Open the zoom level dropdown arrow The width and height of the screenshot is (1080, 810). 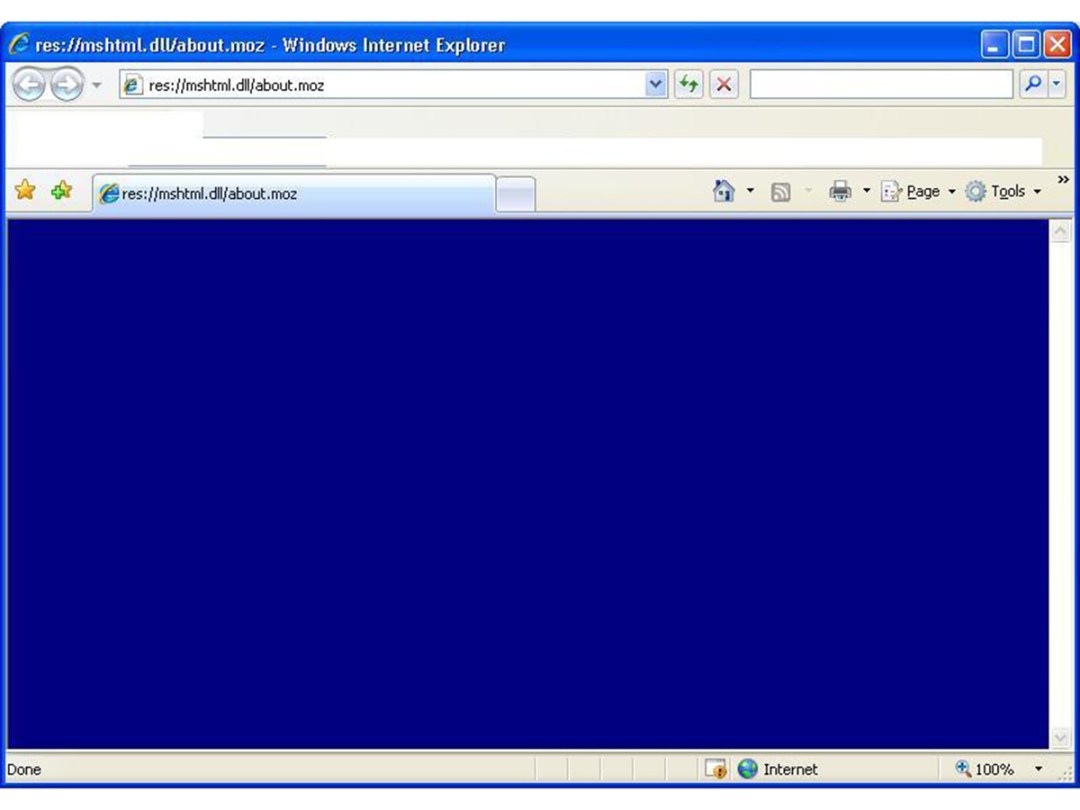tap(1038, 769)
